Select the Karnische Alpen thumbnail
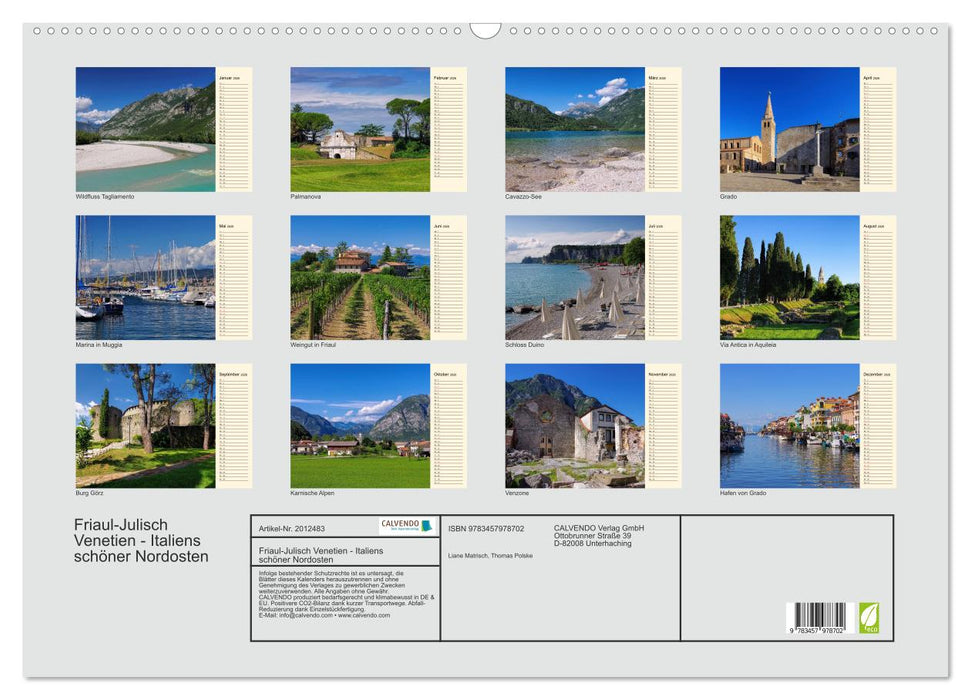This screenshot has width=971, height=700. 360,425
